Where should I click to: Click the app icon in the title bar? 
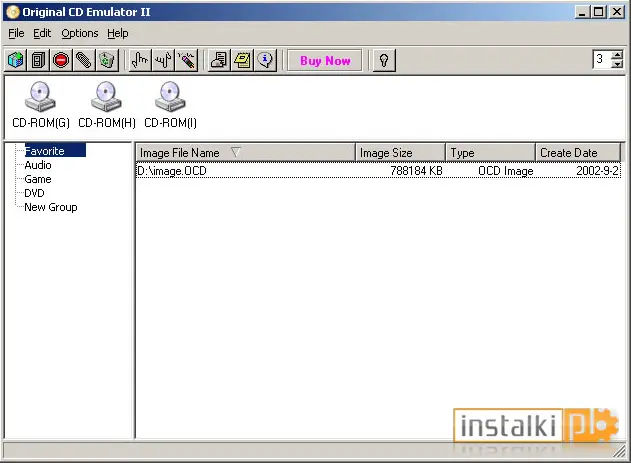click(x=12, y=12)
